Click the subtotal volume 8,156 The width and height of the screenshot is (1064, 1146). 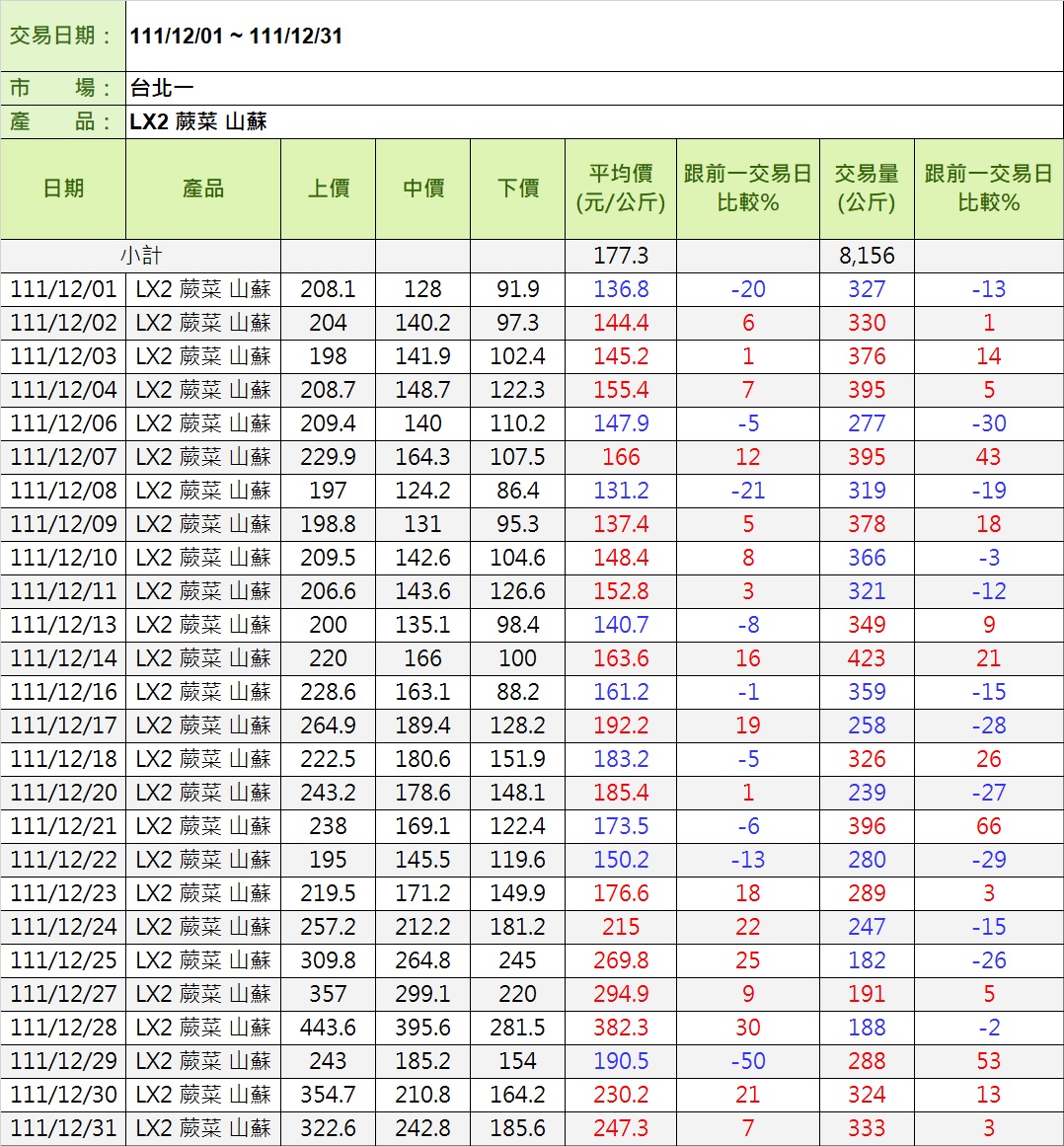pos(866,256)
